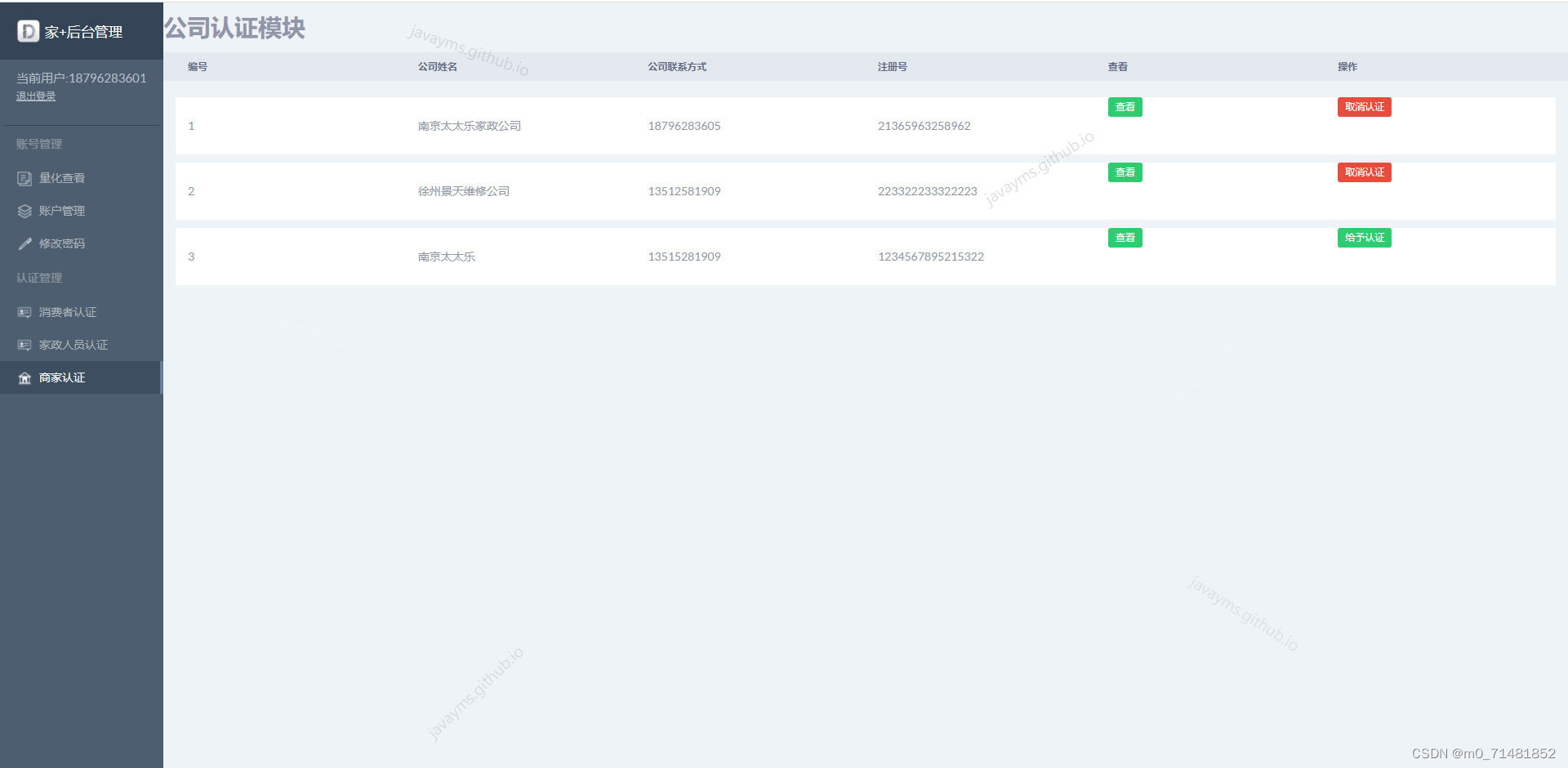This screenshot has height=768, width=1568.
Task: Click current user 18796283601 text
Action: [x=82, y=78]
